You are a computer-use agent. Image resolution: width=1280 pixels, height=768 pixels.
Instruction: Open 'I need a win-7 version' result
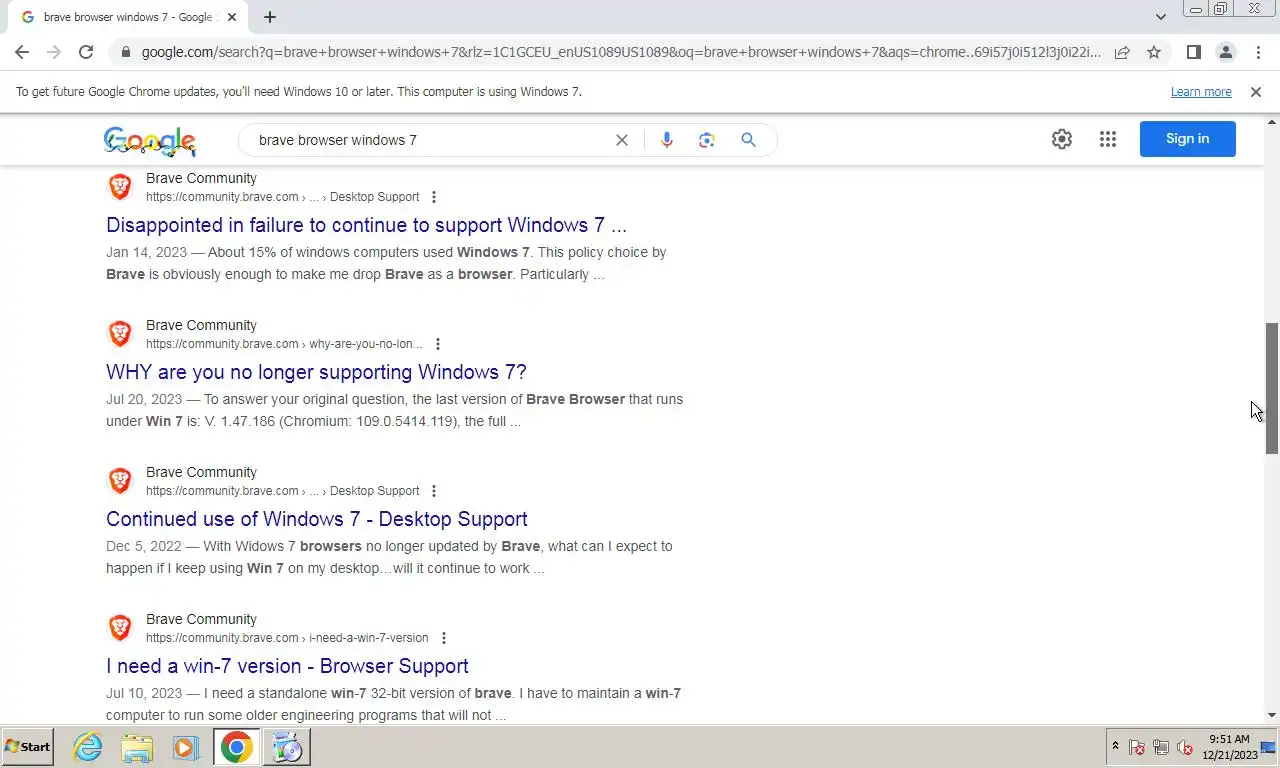coord(287,666)
